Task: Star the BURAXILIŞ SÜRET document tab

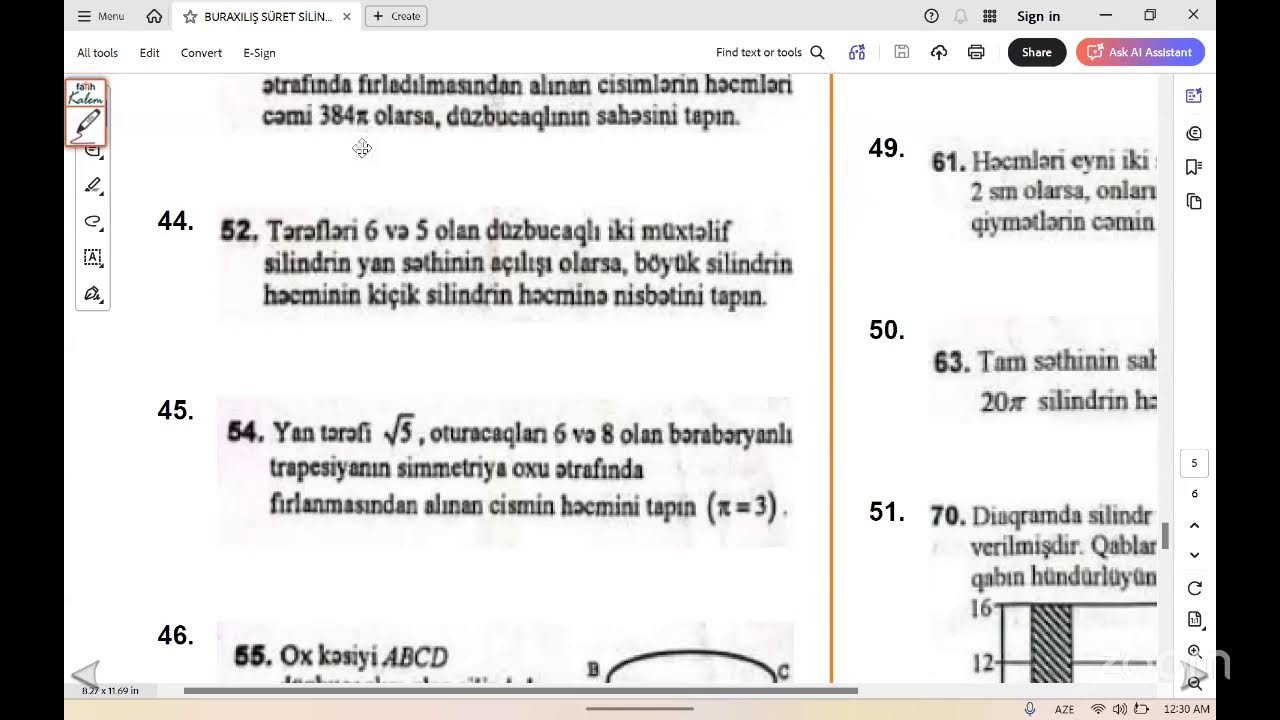Action: [190, 16]
